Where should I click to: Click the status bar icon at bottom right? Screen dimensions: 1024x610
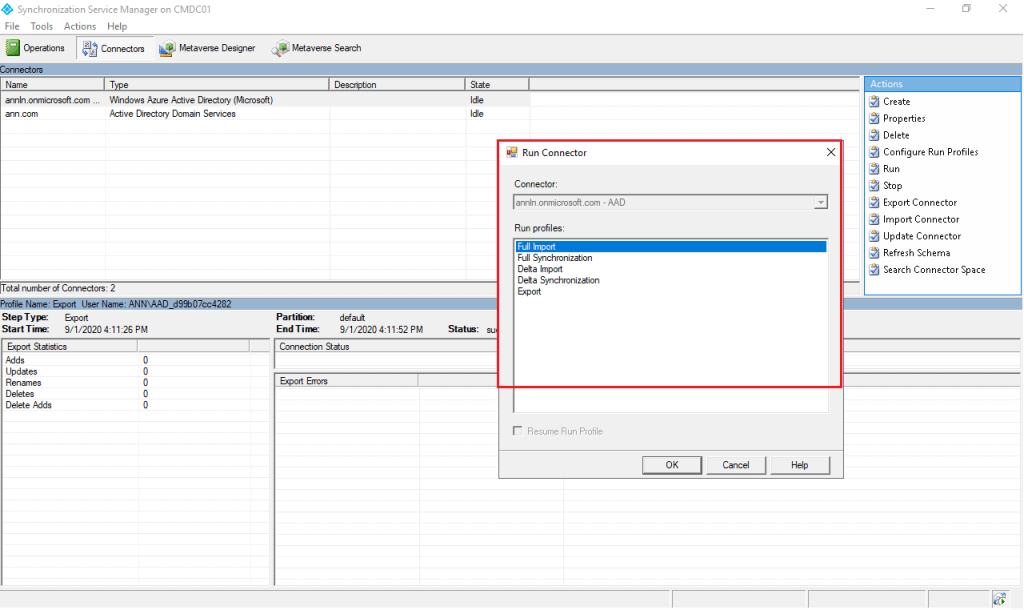999,599
